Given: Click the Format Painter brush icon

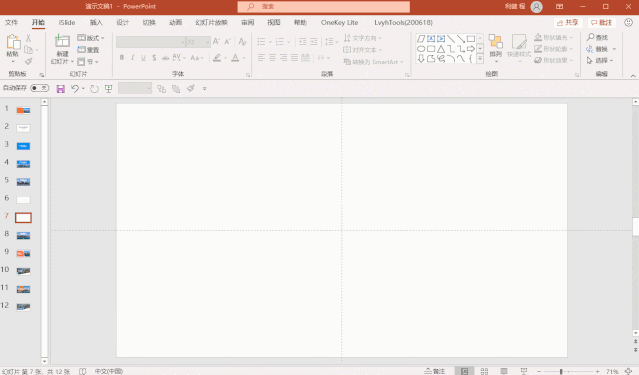Looking at the screenshot, I should (x=29, y=61).
